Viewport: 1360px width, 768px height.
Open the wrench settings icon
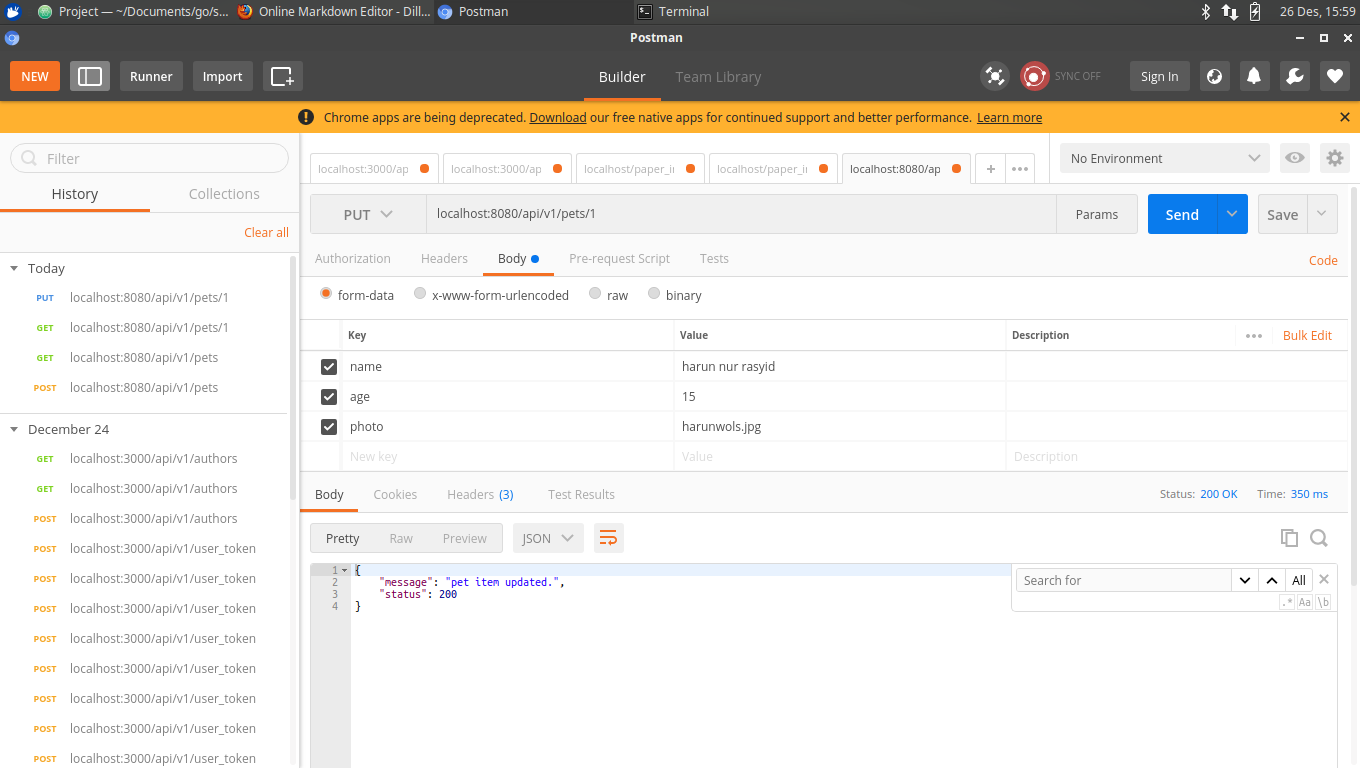pos(1294,76)
